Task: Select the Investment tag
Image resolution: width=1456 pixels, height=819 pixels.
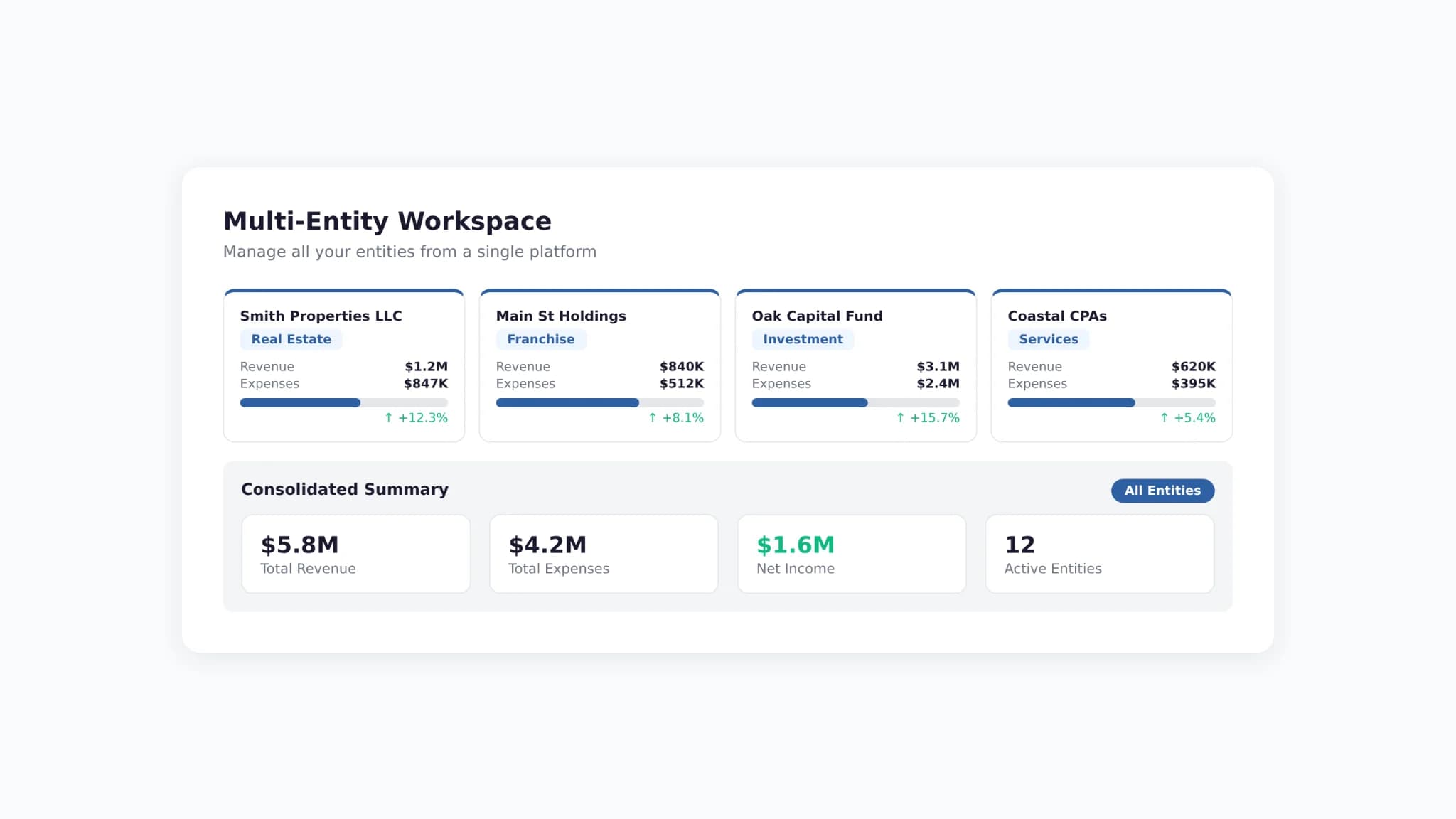Action: (x=803, y=339)
